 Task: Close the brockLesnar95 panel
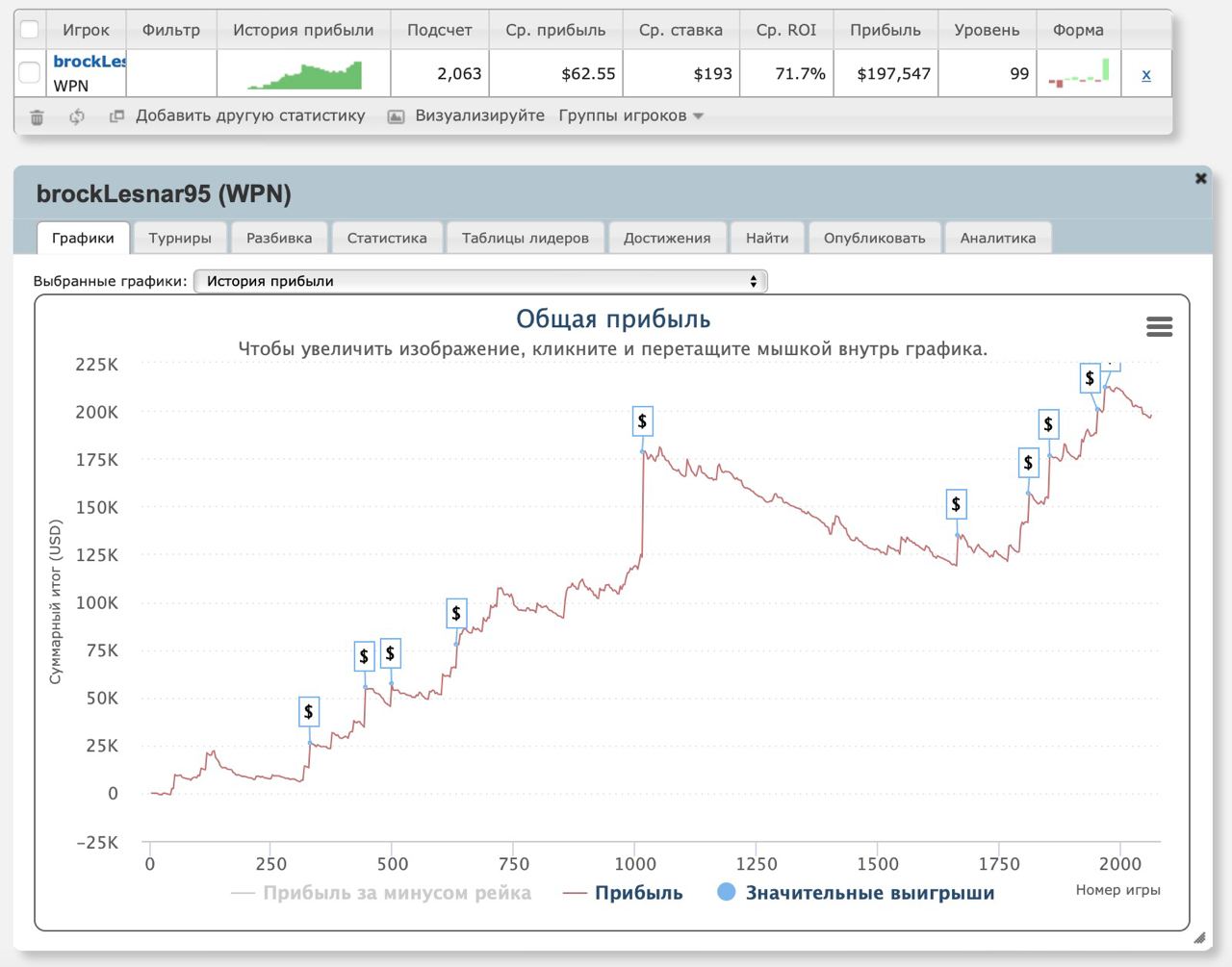coord(1200,178)
